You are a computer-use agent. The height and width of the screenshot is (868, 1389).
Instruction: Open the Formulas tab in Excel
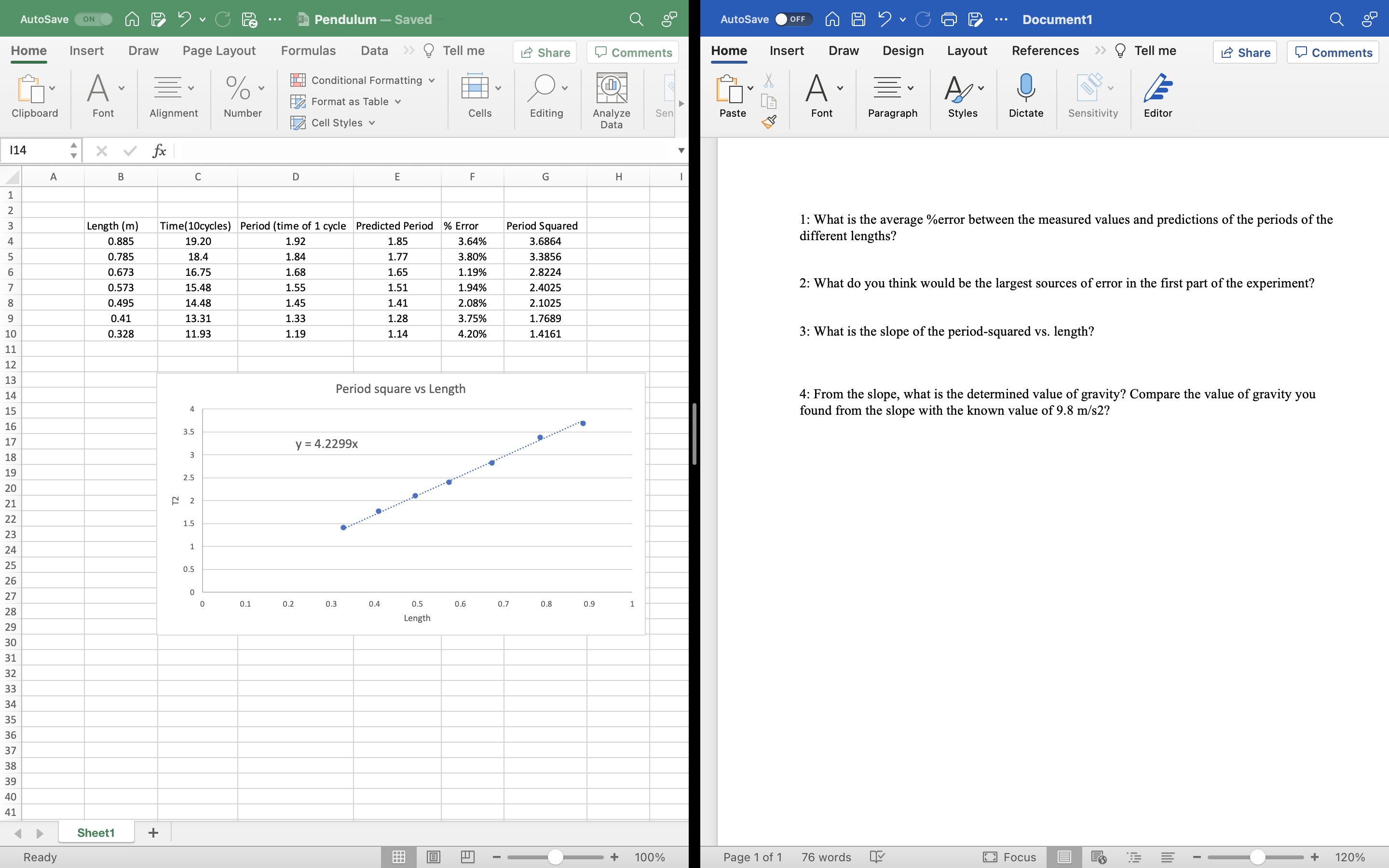(308, 51)
